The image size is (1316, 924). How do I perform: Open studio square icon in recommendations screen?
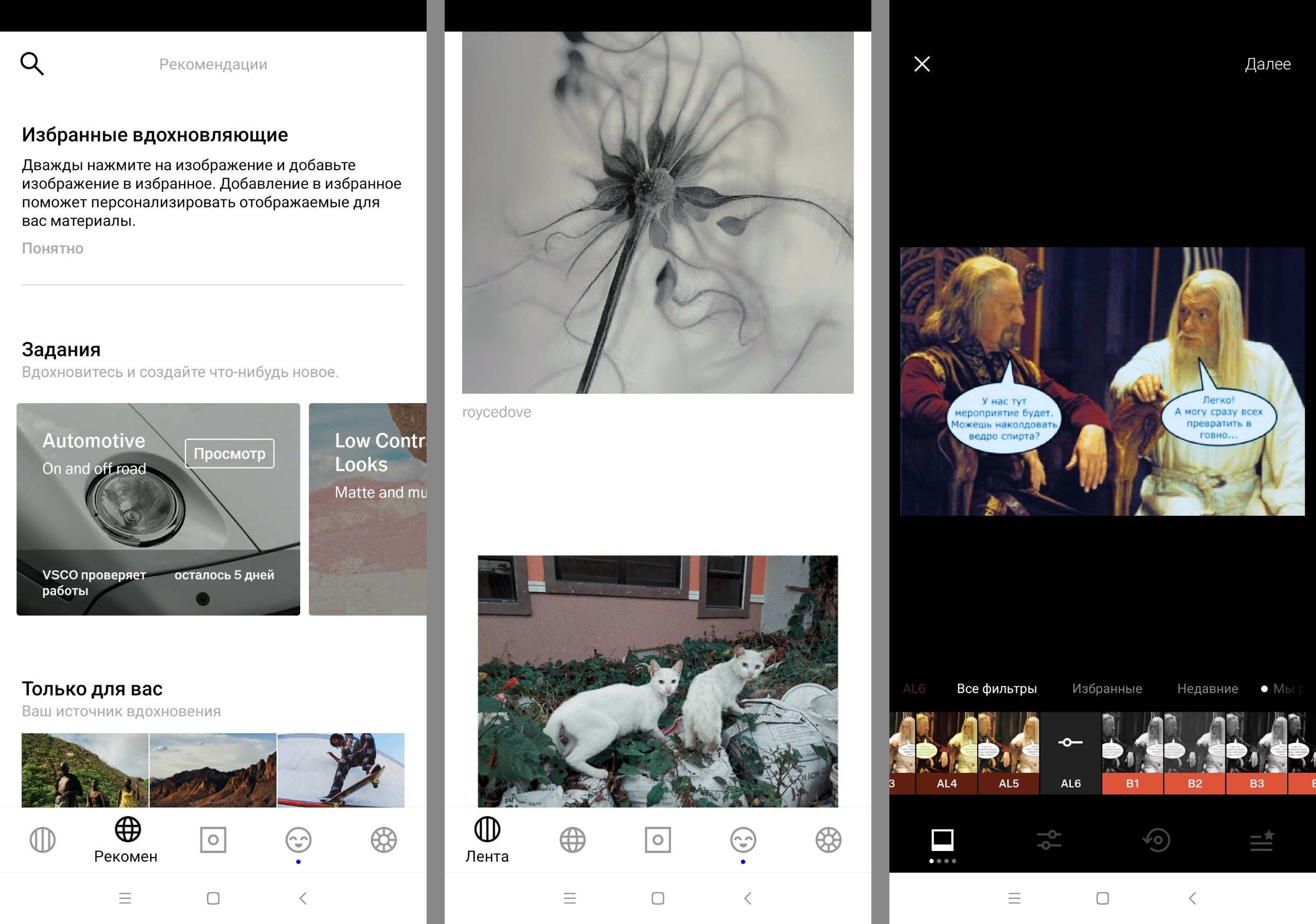click(x=213, y=840)
